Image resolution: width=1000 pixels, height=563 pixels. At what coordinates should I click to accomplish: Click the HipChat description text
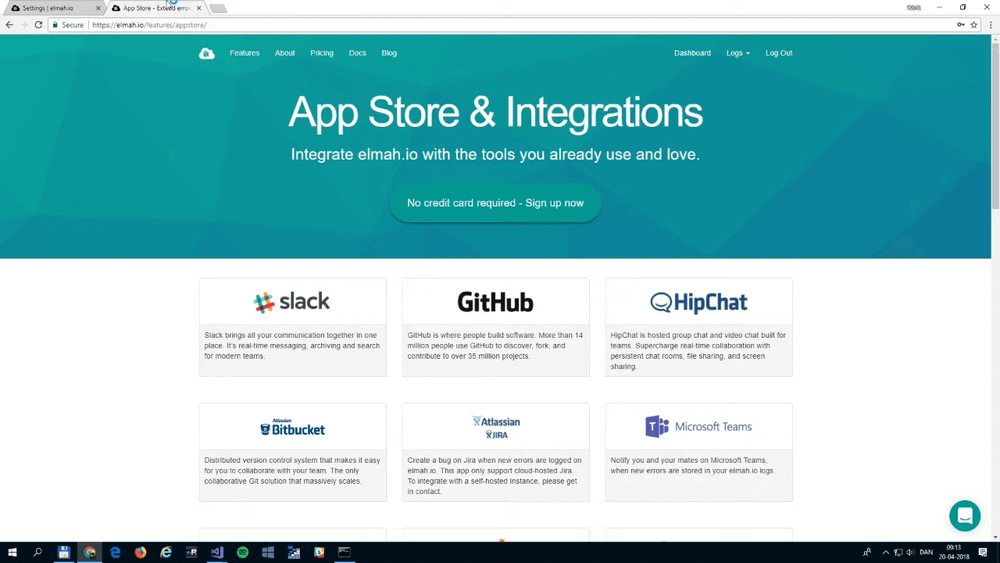698,351
